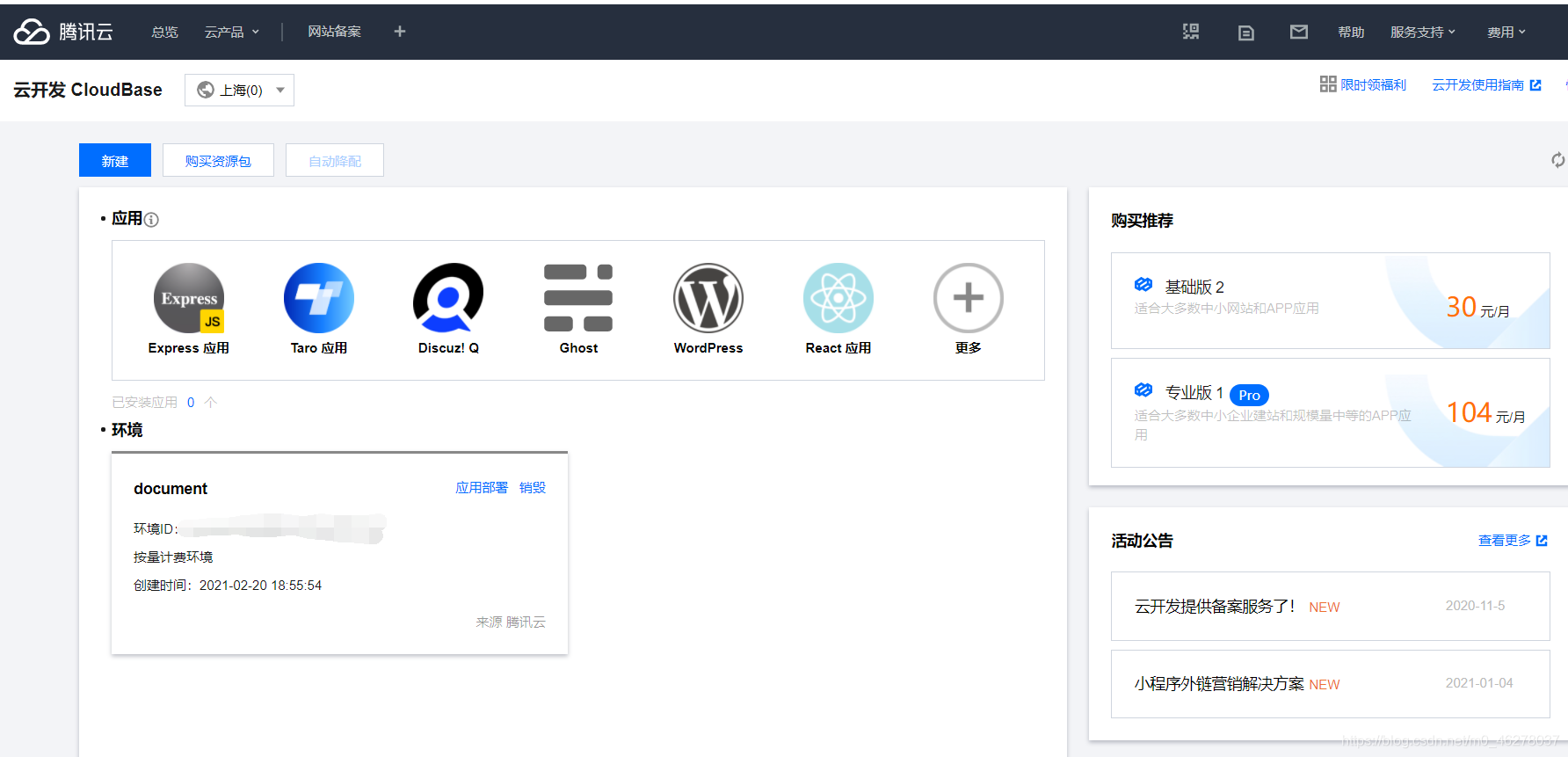Expand the 云产品 menu
Viewport: 1568px width, 757px height.
click(232, 32)
